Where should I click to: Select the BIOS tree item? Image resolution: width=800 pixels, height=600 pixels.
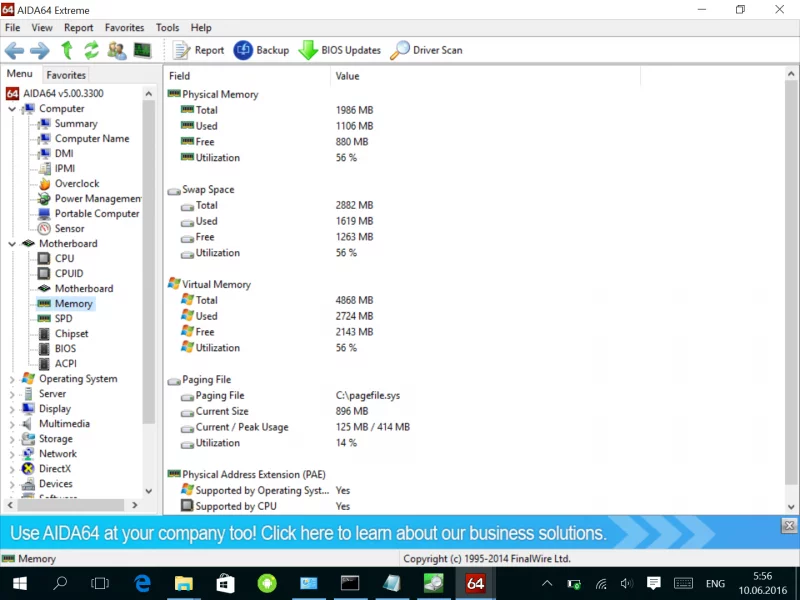point(65,348)
